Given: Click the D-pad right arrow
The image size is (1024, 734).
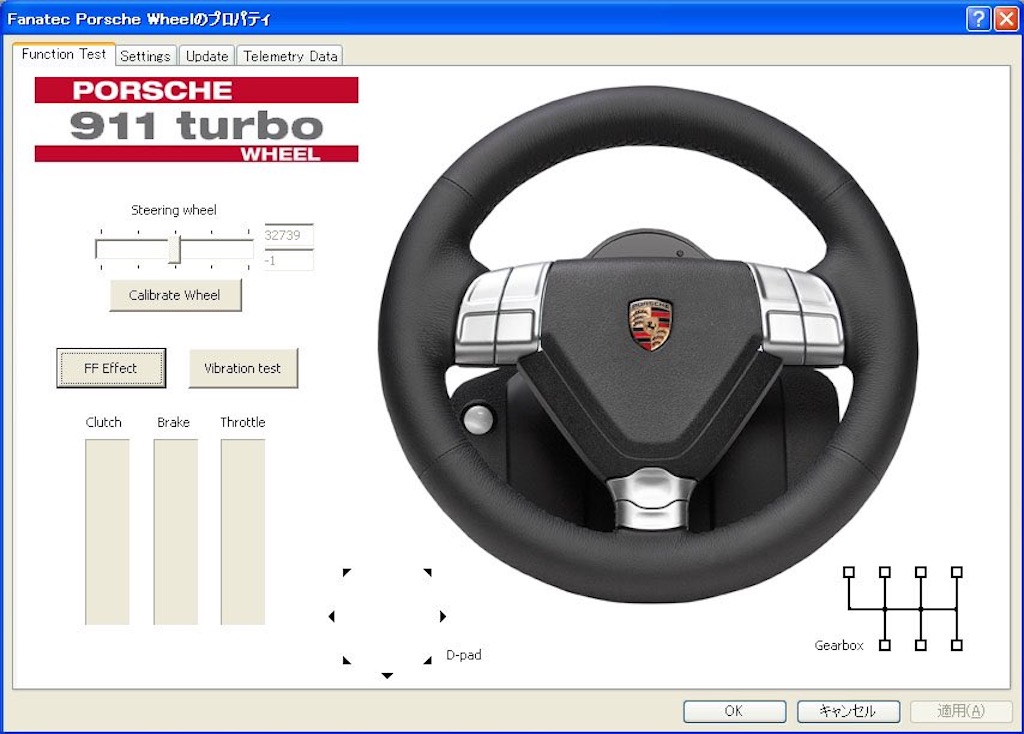Looking at the screenshot, I should tap(442, 616).
